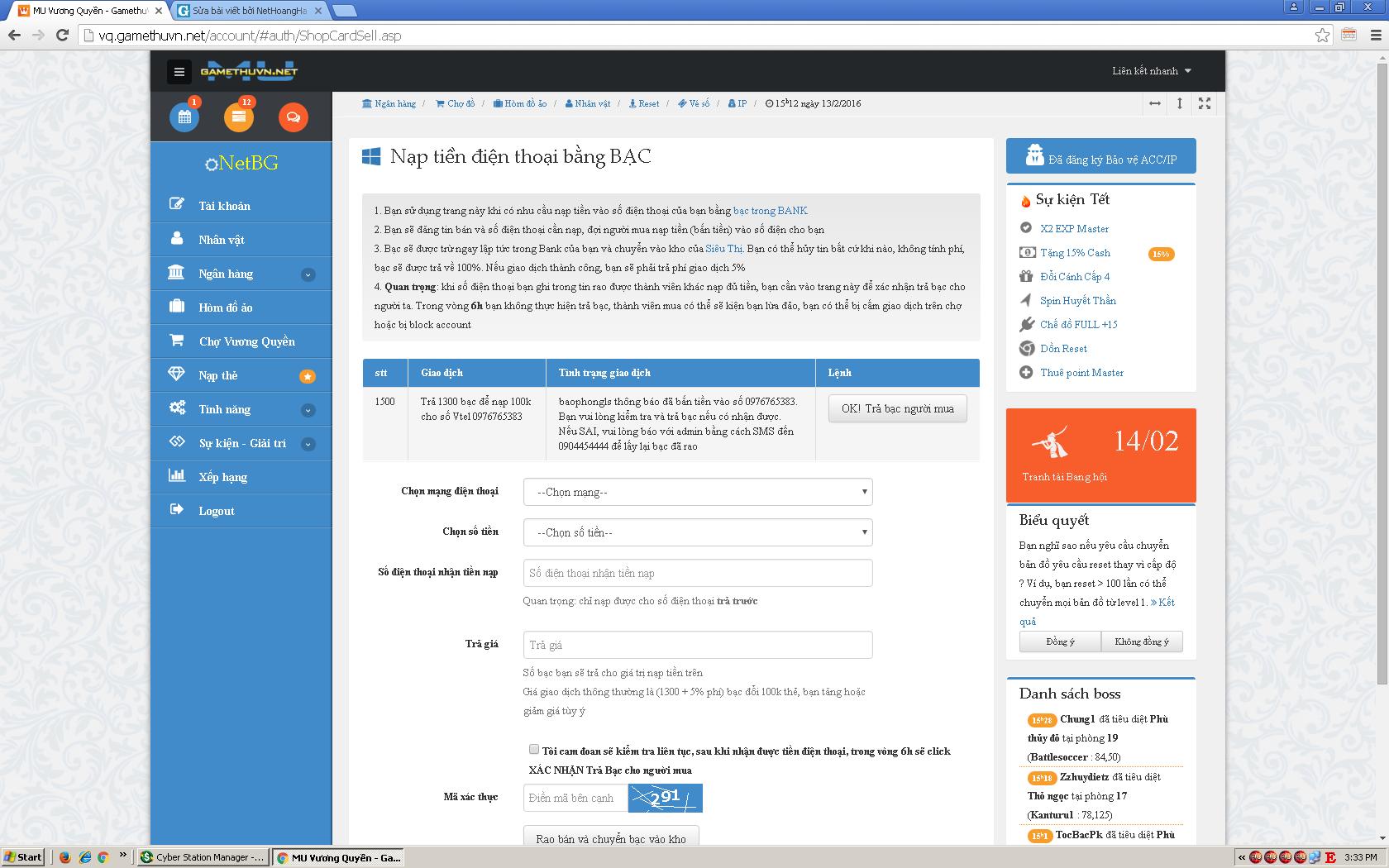
Task: Click 'OK! Trả bạc người mua' button
Action: pyautogui.click(x=897, y=408)
